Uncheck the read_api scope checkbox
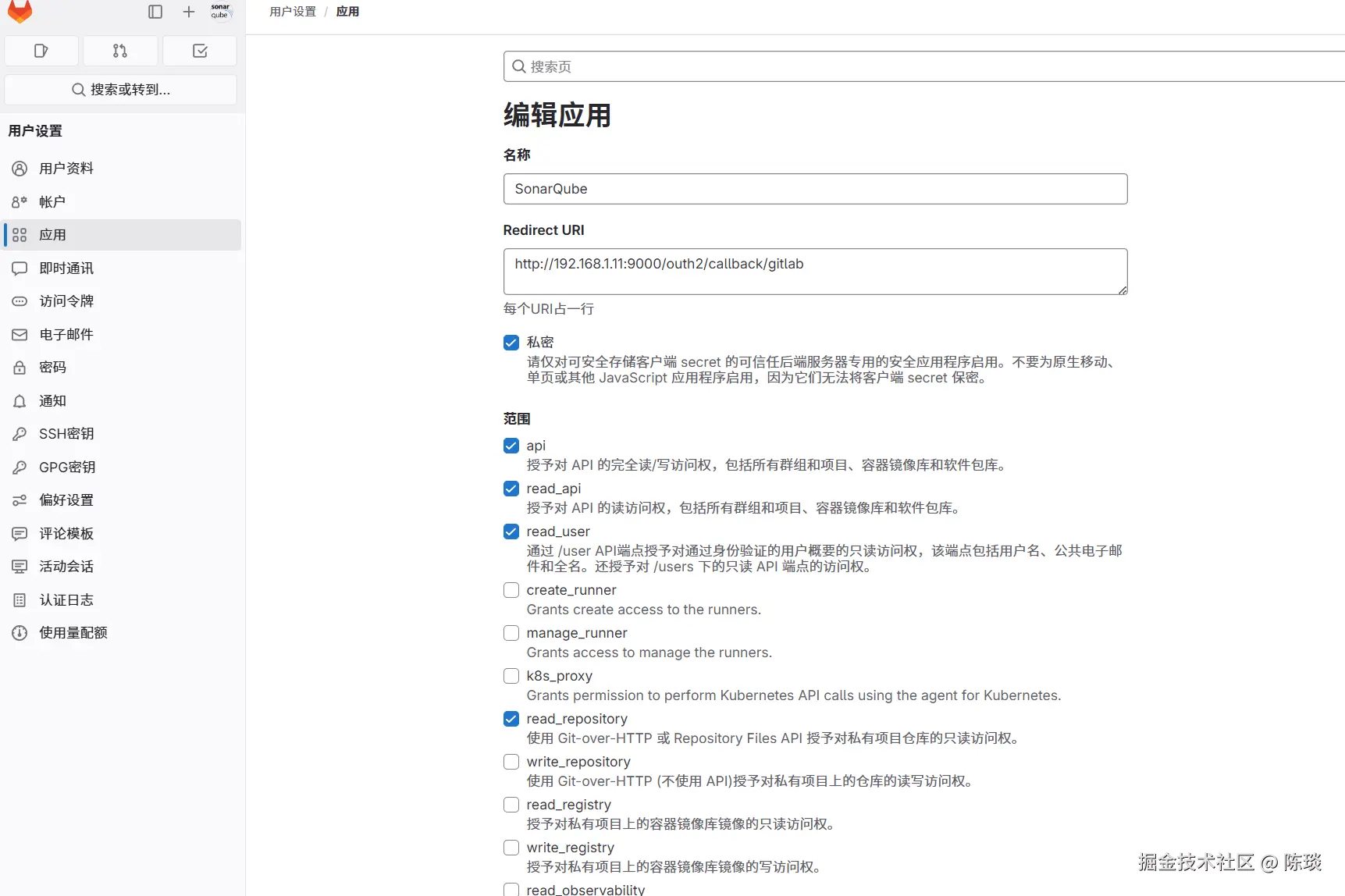The image size is (1345, 896). click(x=511, y=489)
